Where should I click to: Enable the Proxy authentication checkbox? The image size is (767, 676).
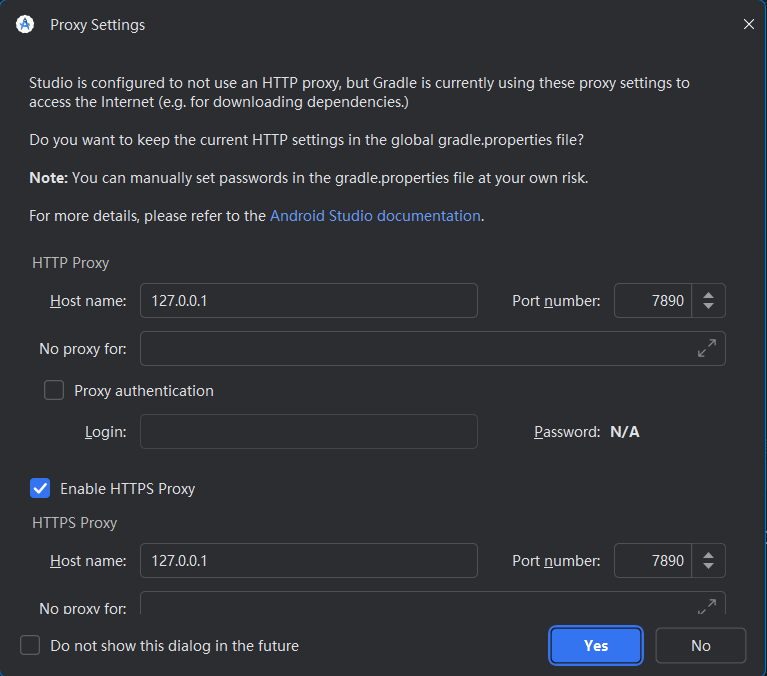point(54,391)
